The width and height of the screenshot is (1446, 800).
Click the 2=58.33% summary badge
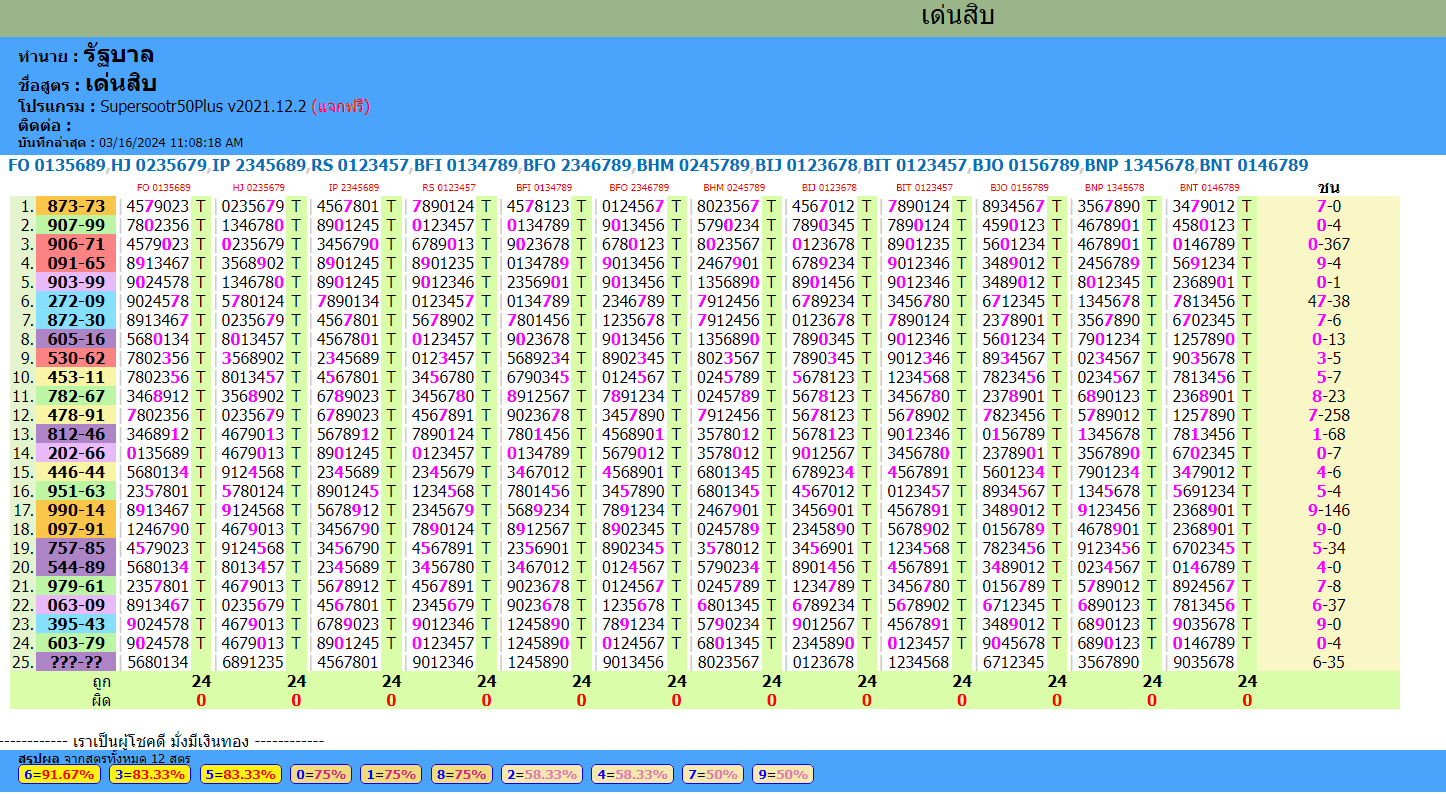click(543, 774)
